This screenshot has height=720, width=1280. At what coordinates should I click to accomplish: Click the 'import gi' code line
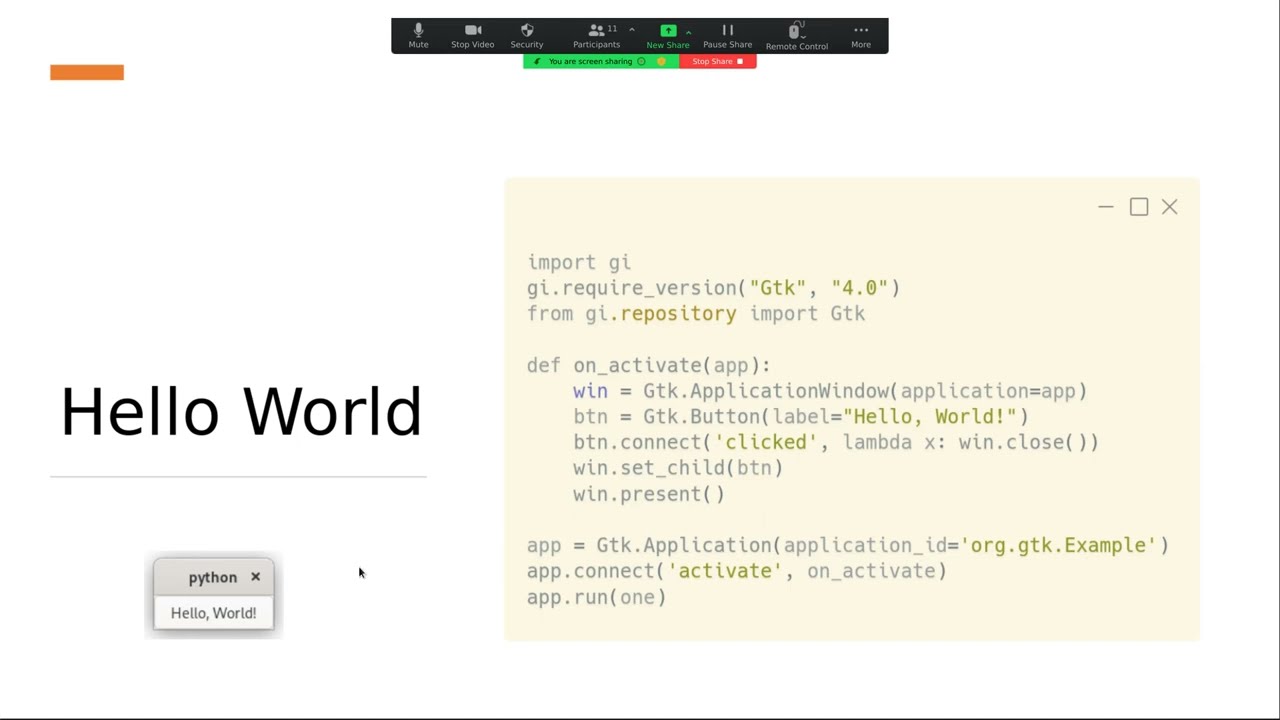(x=579, y=262)
